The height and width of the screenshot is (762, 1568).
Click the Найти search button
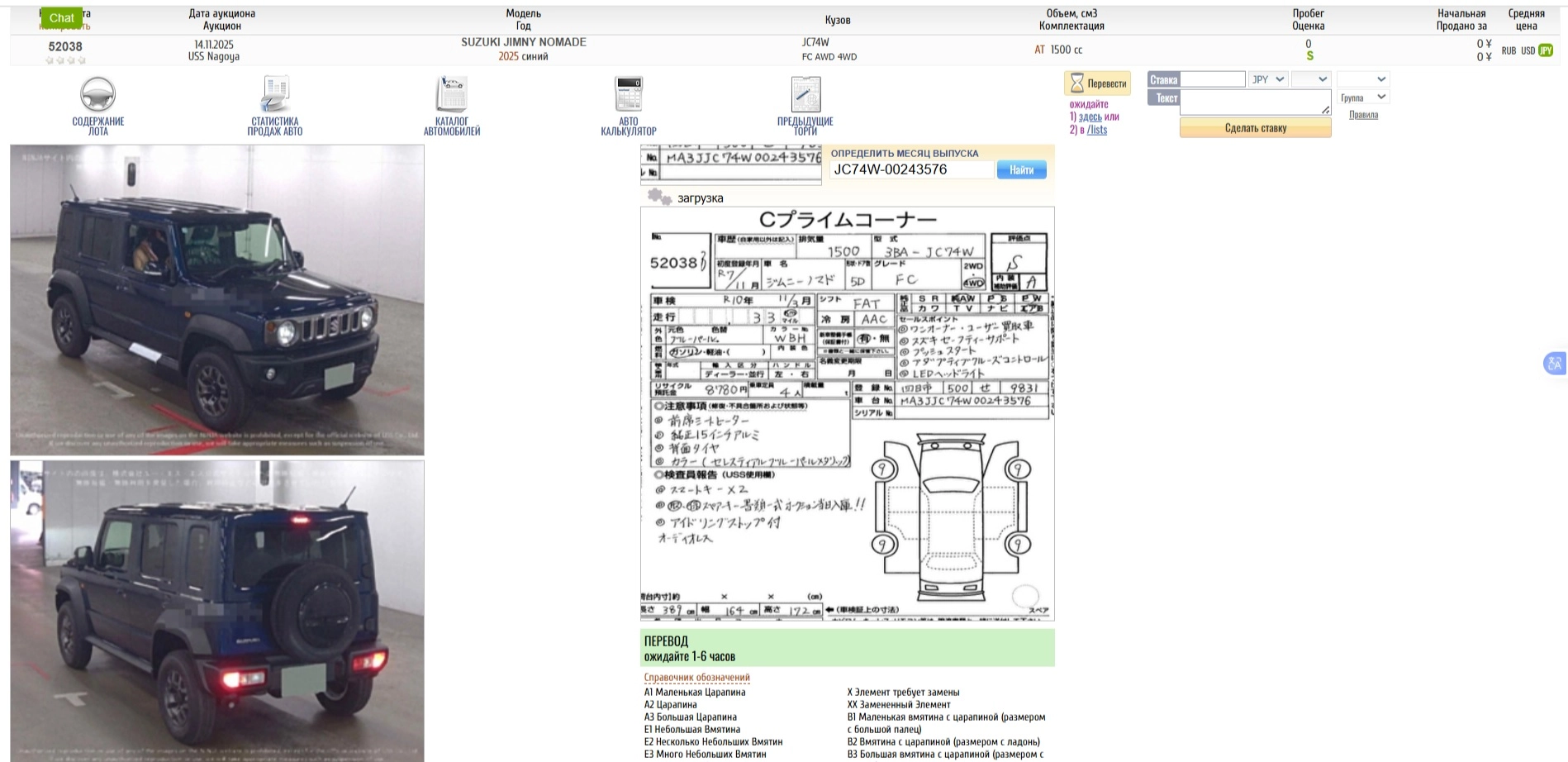pyautogui.click(x=1021, y=169)
